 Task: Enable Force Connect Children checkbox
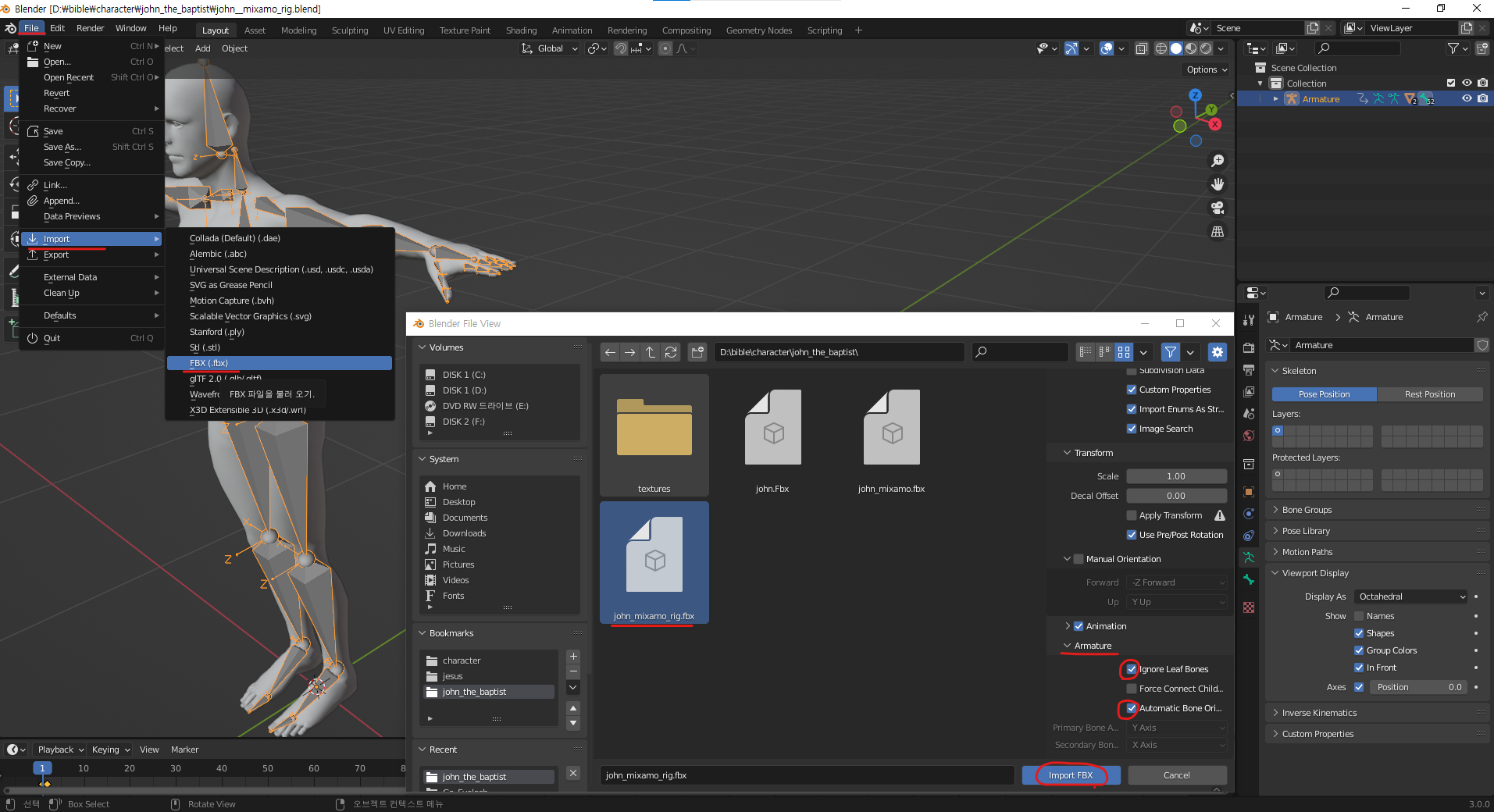(1132, 689)
